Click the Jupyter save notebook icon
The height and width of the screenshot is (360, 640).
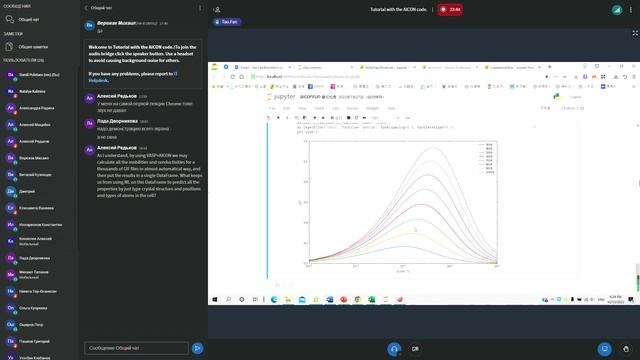tap(269, 118)
